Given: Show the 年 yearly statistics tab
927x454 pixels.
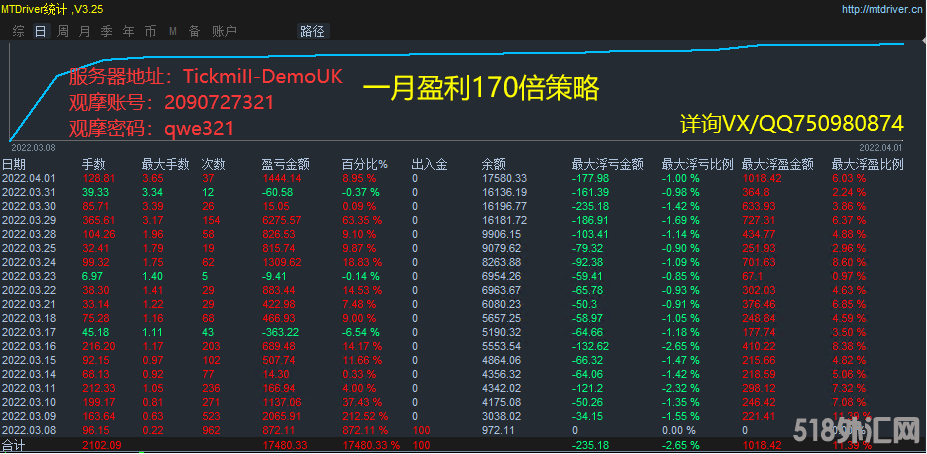Looking at the screenshot, I should [128, 31].
